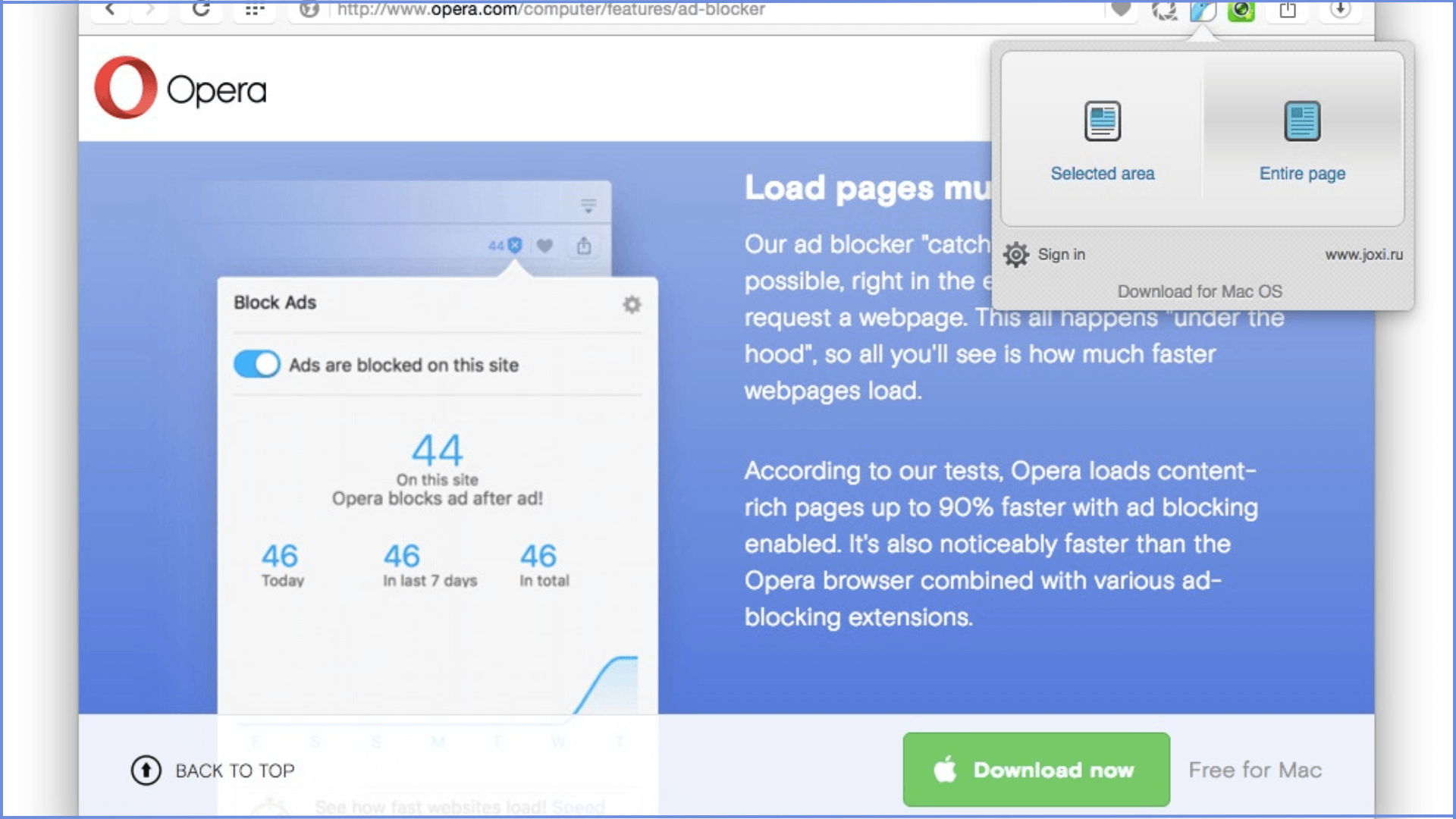Click the green extension icon in toolbar
This screenshot has height=819, width=1456.
pyautogui.click(x=1241, y=11)
